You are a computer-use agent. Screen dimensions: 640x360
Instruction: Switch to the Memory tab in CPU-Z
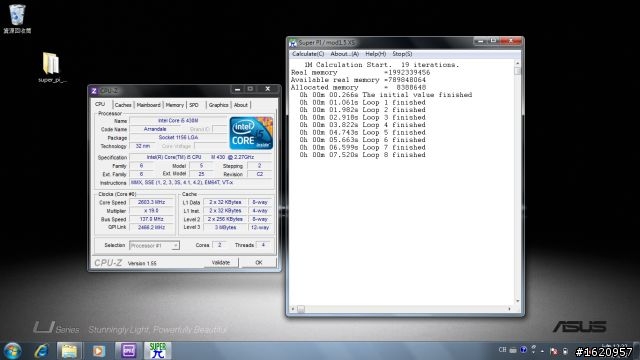click(x=175, y=105)
